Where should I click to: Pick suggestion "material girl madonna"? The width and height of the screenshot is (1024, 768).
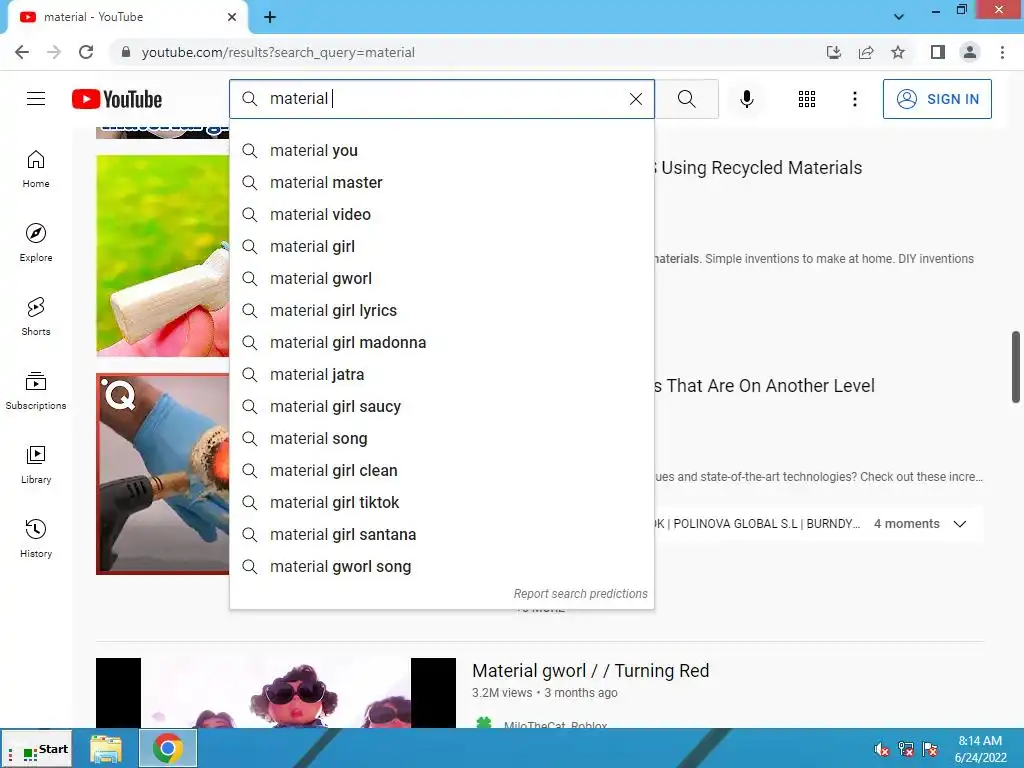tap(441, 342)
